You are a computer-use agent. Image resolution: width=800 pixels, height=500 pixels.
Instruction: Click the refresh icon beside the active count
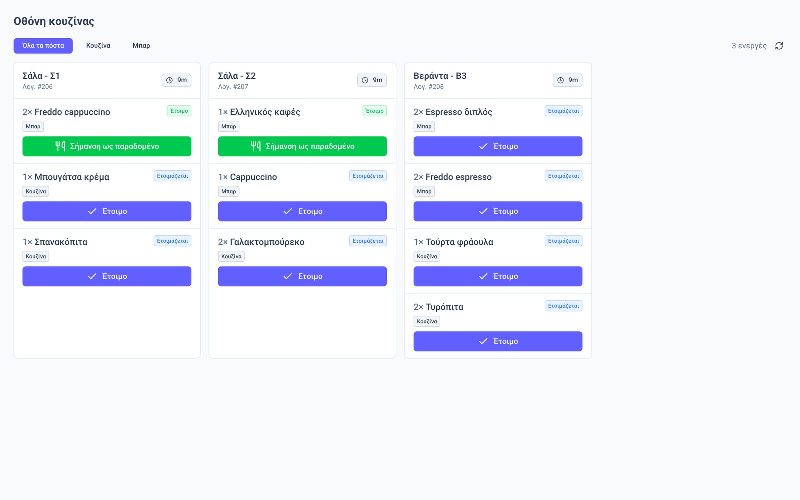(779, 46)
